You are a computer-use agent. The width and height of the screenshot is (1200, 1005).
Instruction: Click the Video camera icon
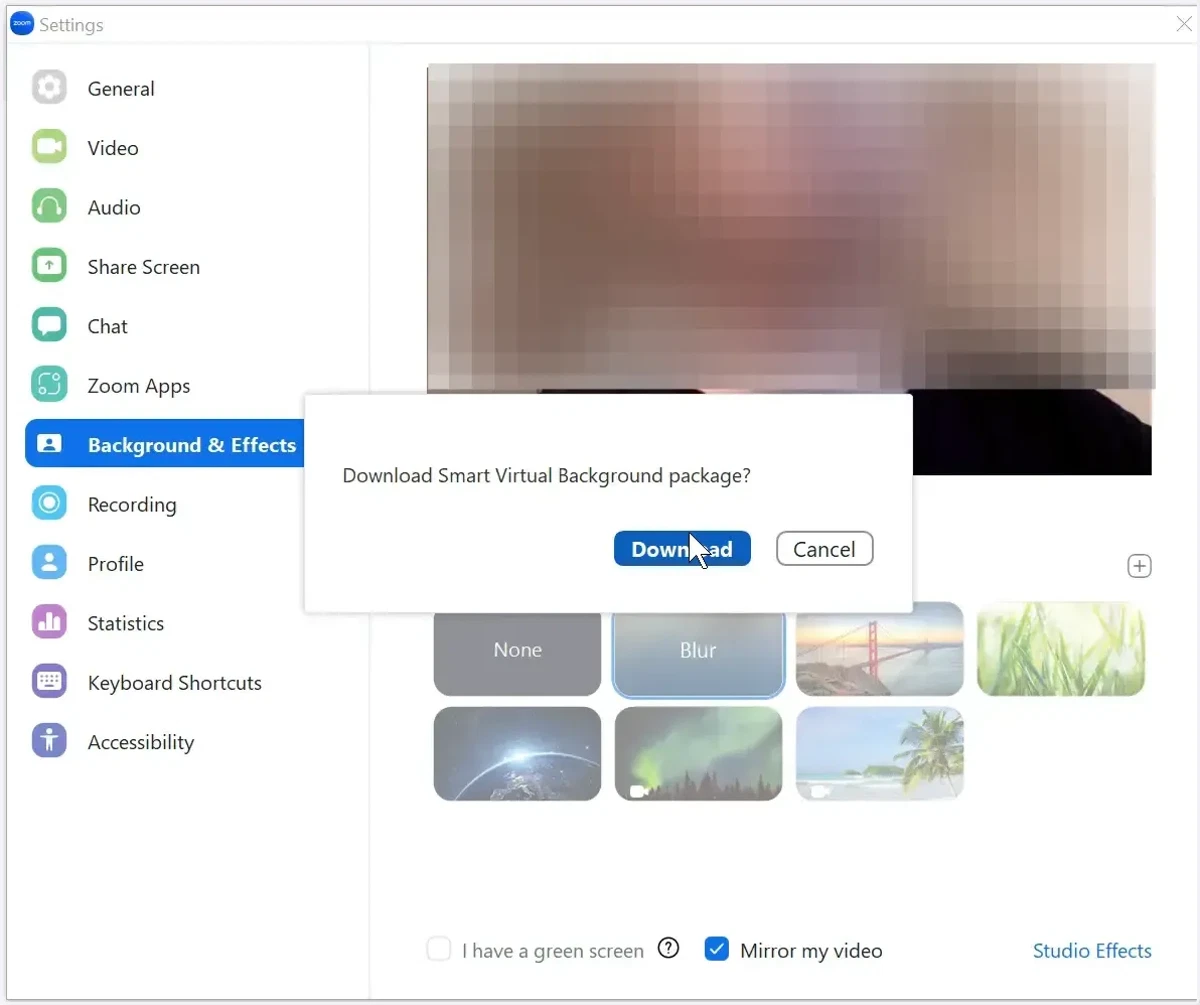[49, 148]
